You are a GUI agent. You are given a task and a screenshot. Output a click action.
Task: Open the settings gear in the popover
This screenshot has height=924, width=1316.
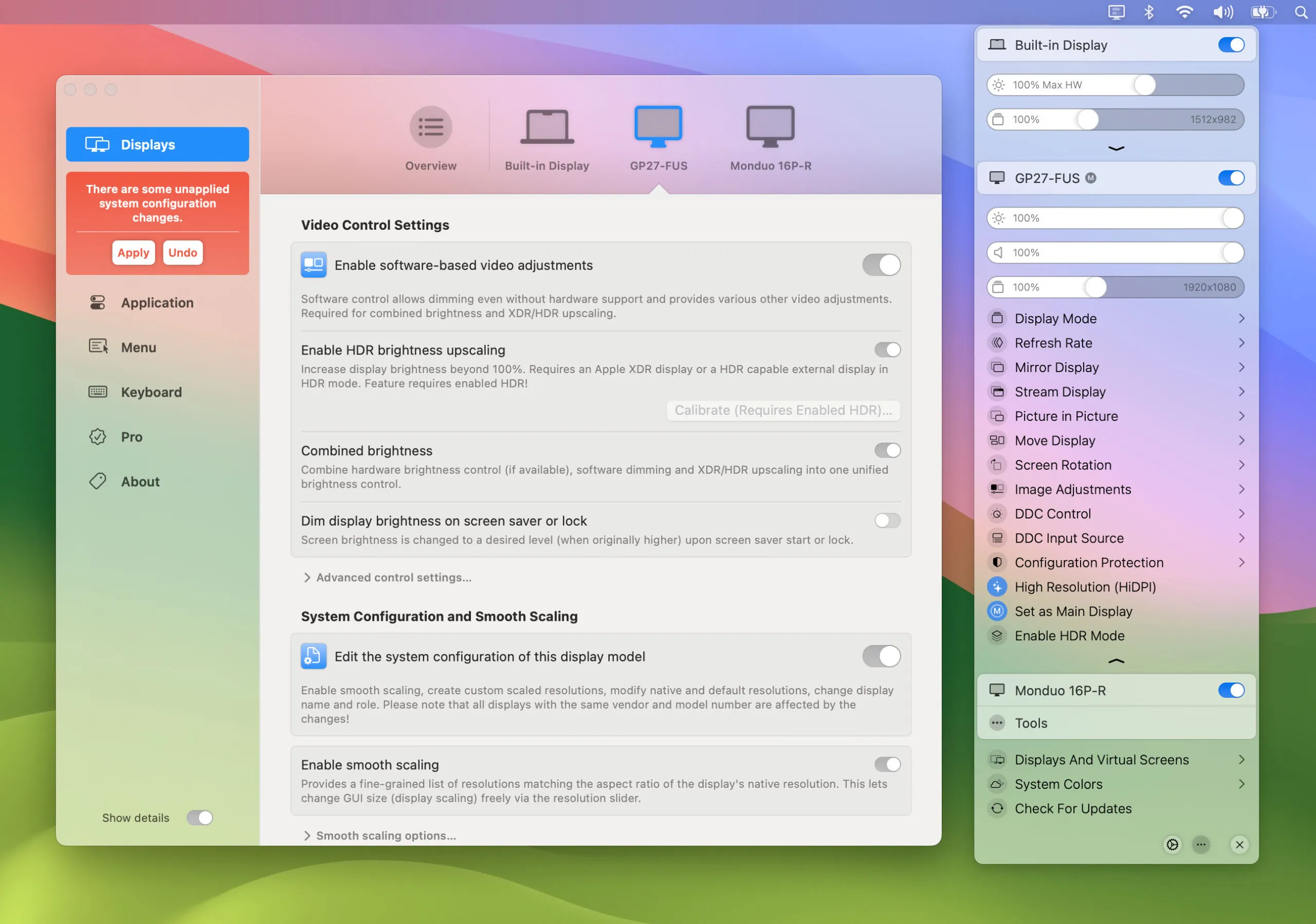tap(1172, 844)
